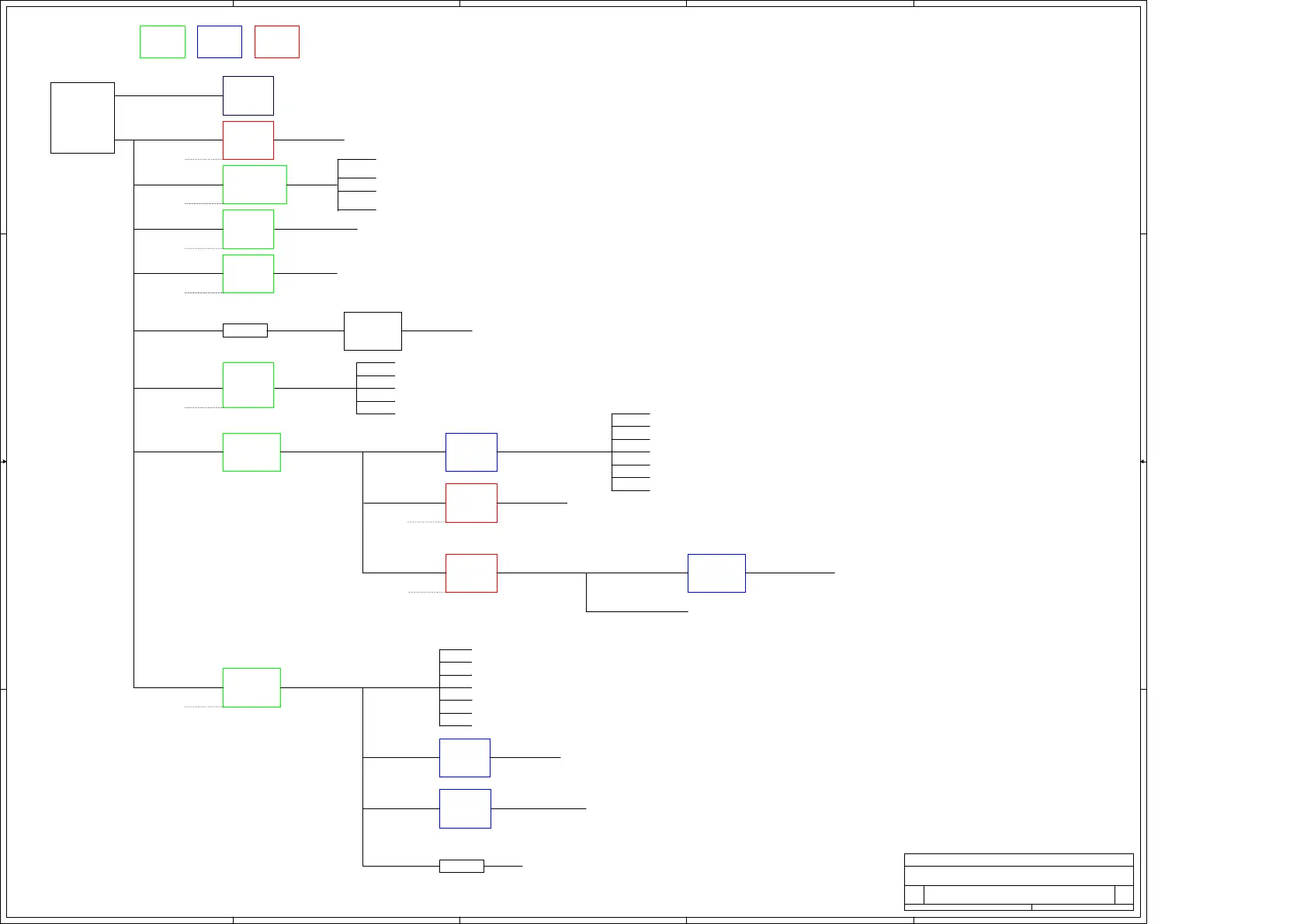Select the black square block after the narrow rectangle
The height and width of the screenshot is (924, 1307).
(x=373, y=331)
